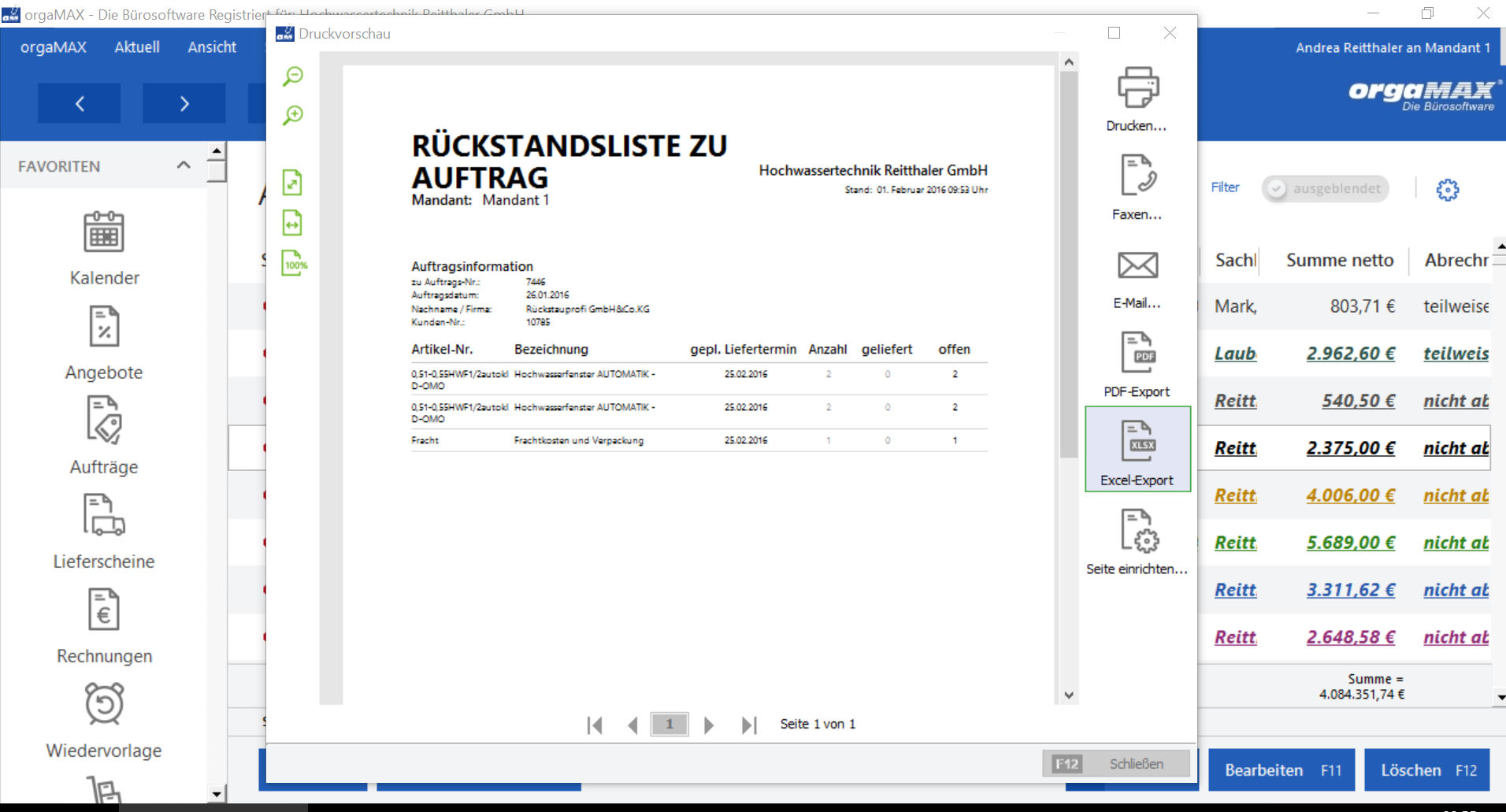
Task: Open the Ansicht menu
Action: [x=212, y=47]
